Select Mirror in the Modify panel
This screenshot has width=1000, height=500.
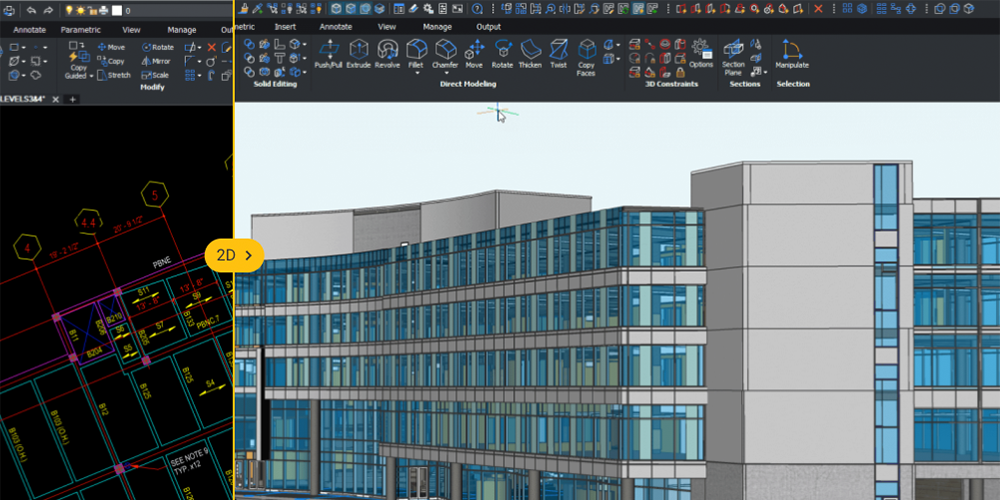pyautogui.click(x=156, y=61)
